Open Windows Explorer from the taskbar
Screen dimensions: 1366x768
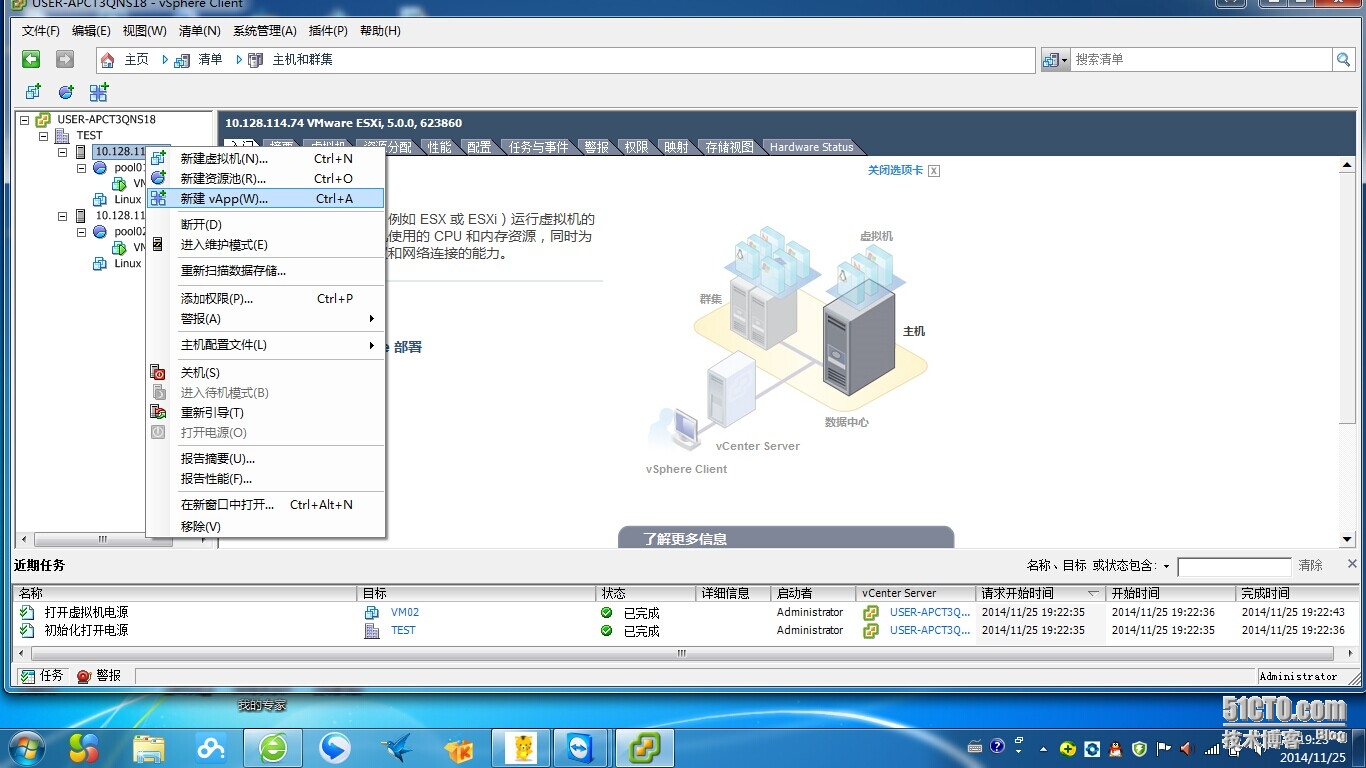tap(149, 748)
